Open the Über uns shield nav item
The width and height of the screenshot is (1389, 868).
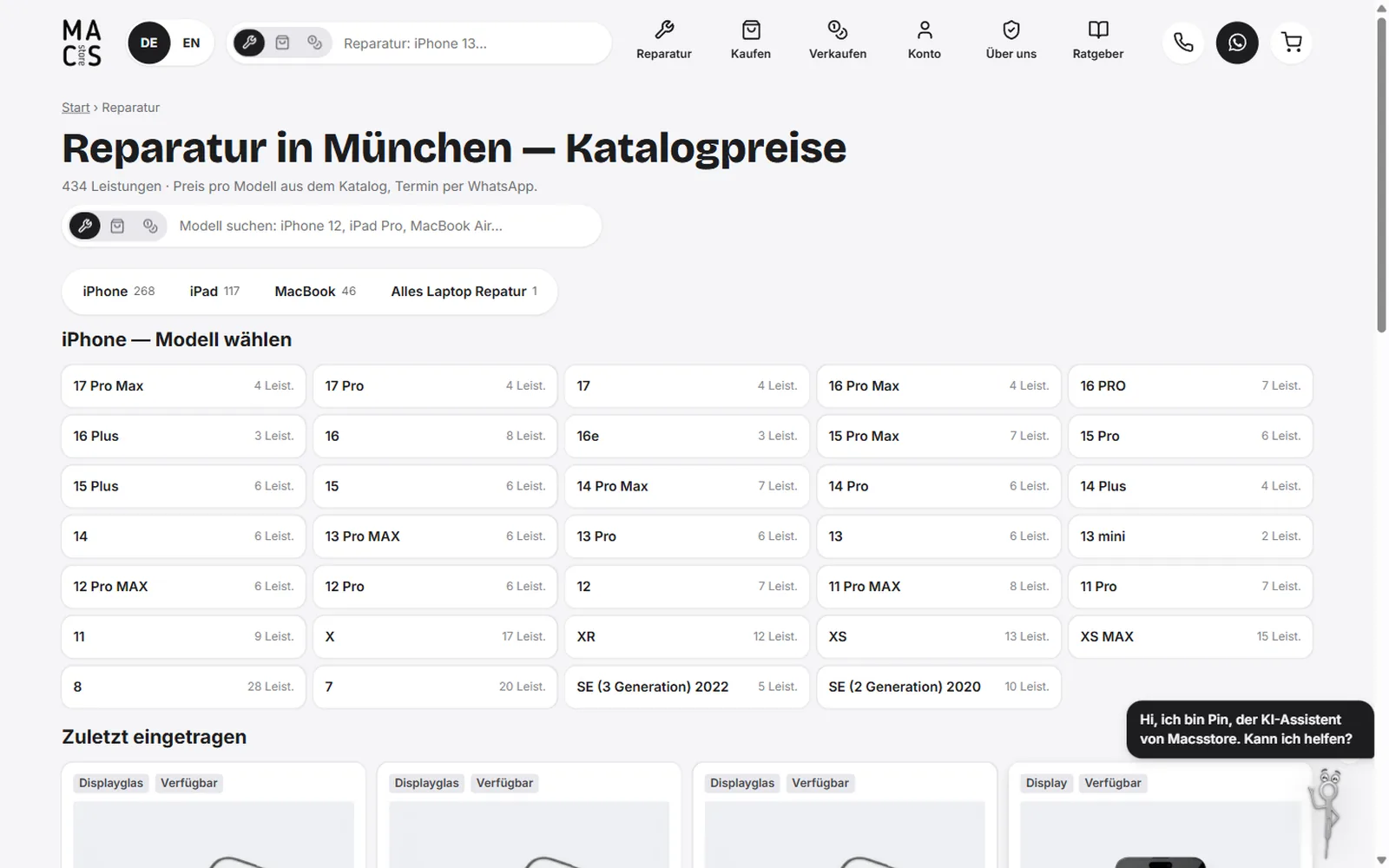click(1011, 41)
